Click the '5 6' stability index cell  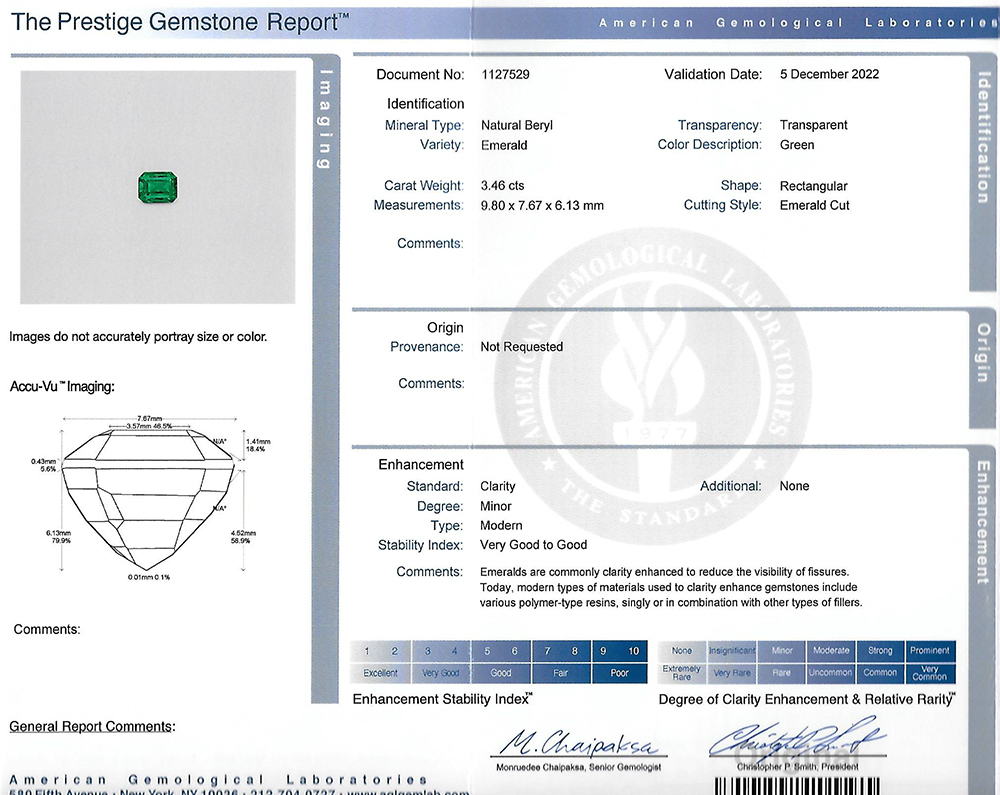click(x=501, y=651)
